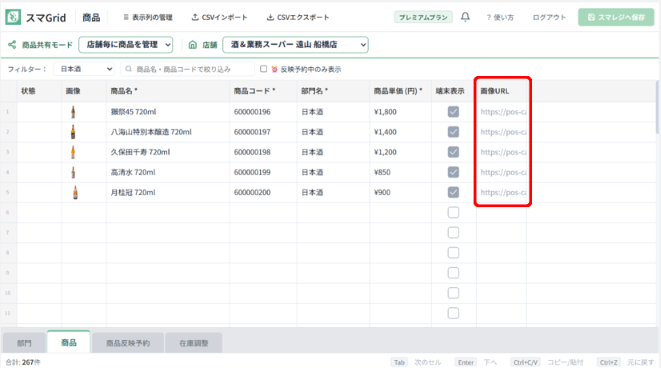Screen dimensions: 661x368
Task: Open CSVインポート
Action: pyautogui.click(x=219, y=17)
